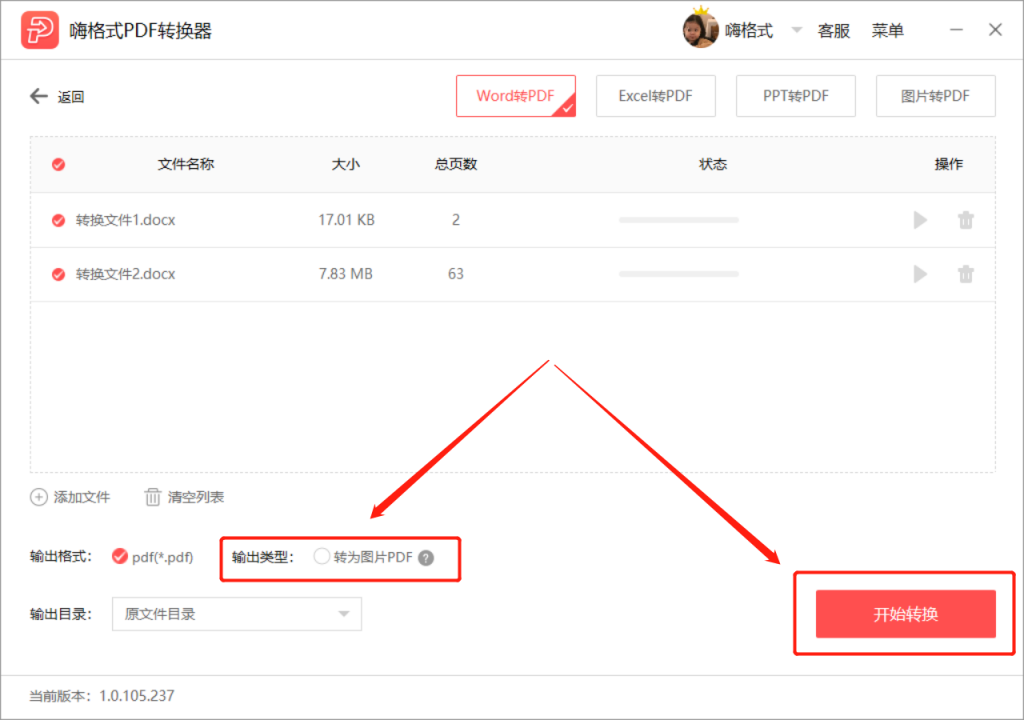Switch to the 图片转PDF tab
1024x720 pixels.
click(935, 96)
